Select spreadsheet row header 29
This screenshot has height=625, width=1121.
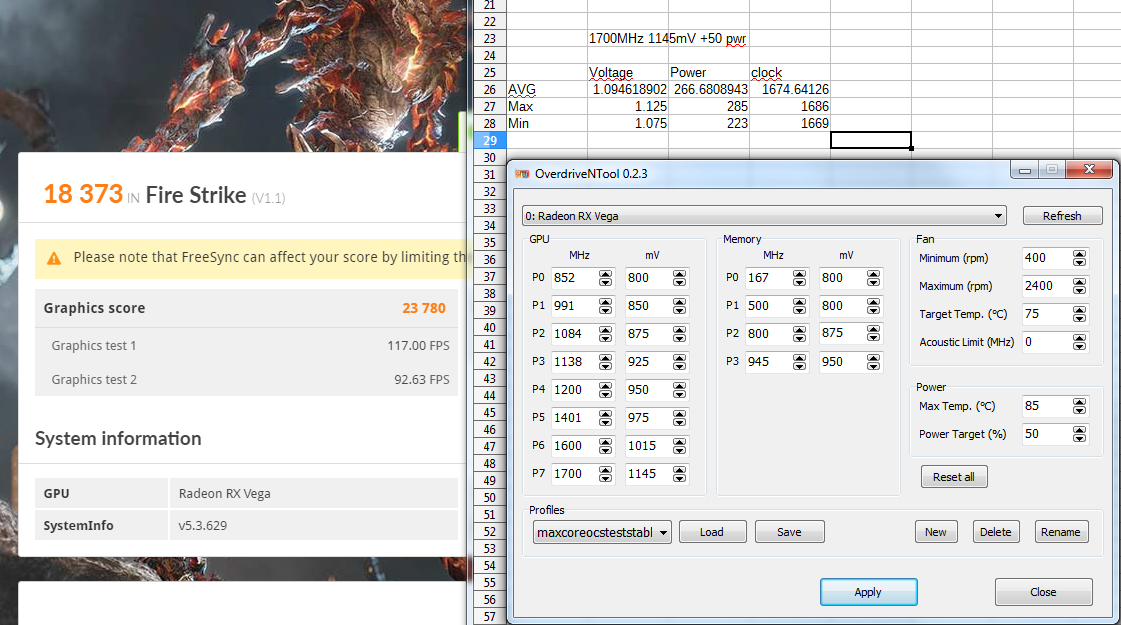click(x=490, y=140)
